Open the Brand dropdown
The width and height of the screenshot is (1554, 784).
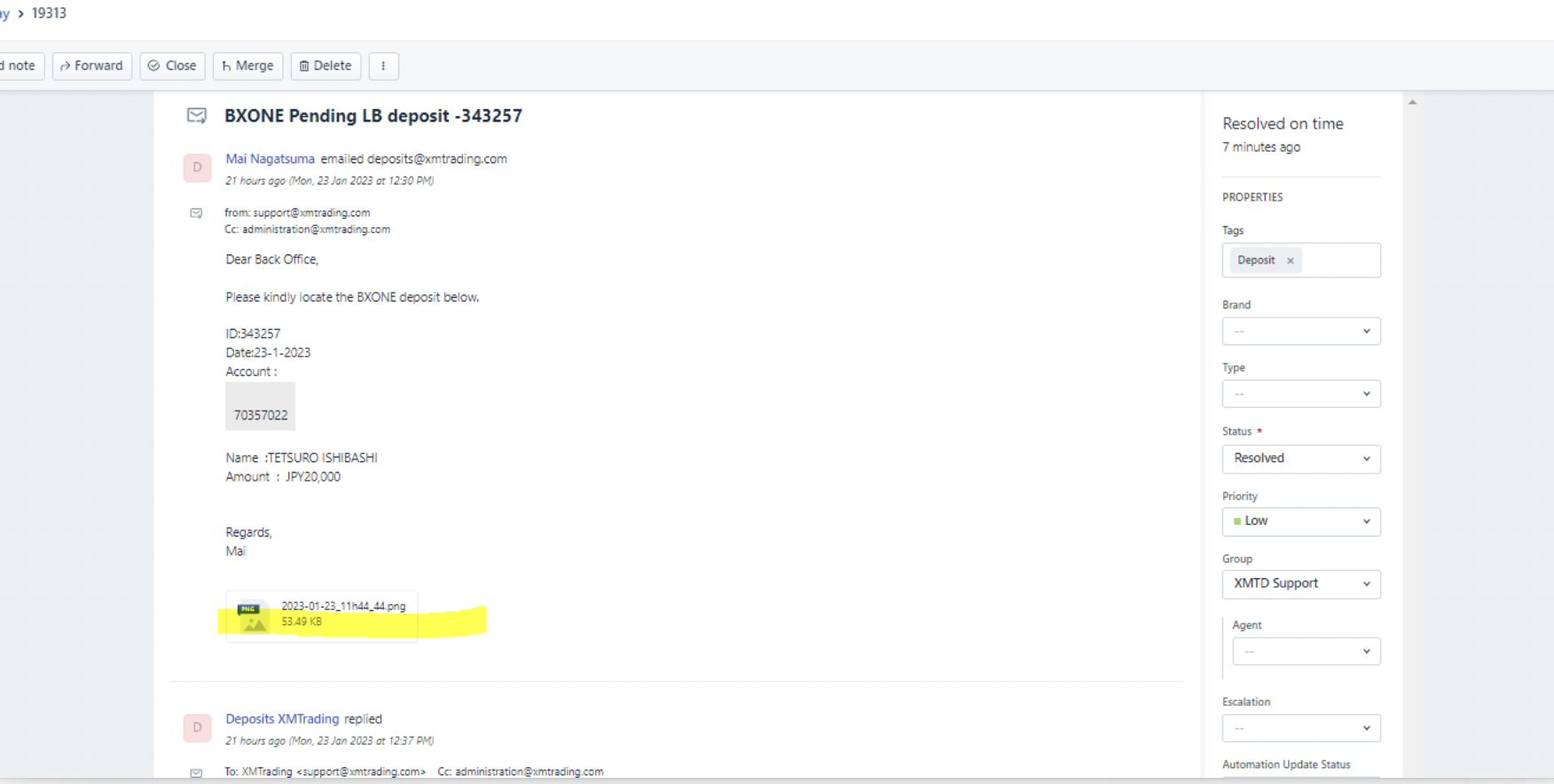[1301, 331]
